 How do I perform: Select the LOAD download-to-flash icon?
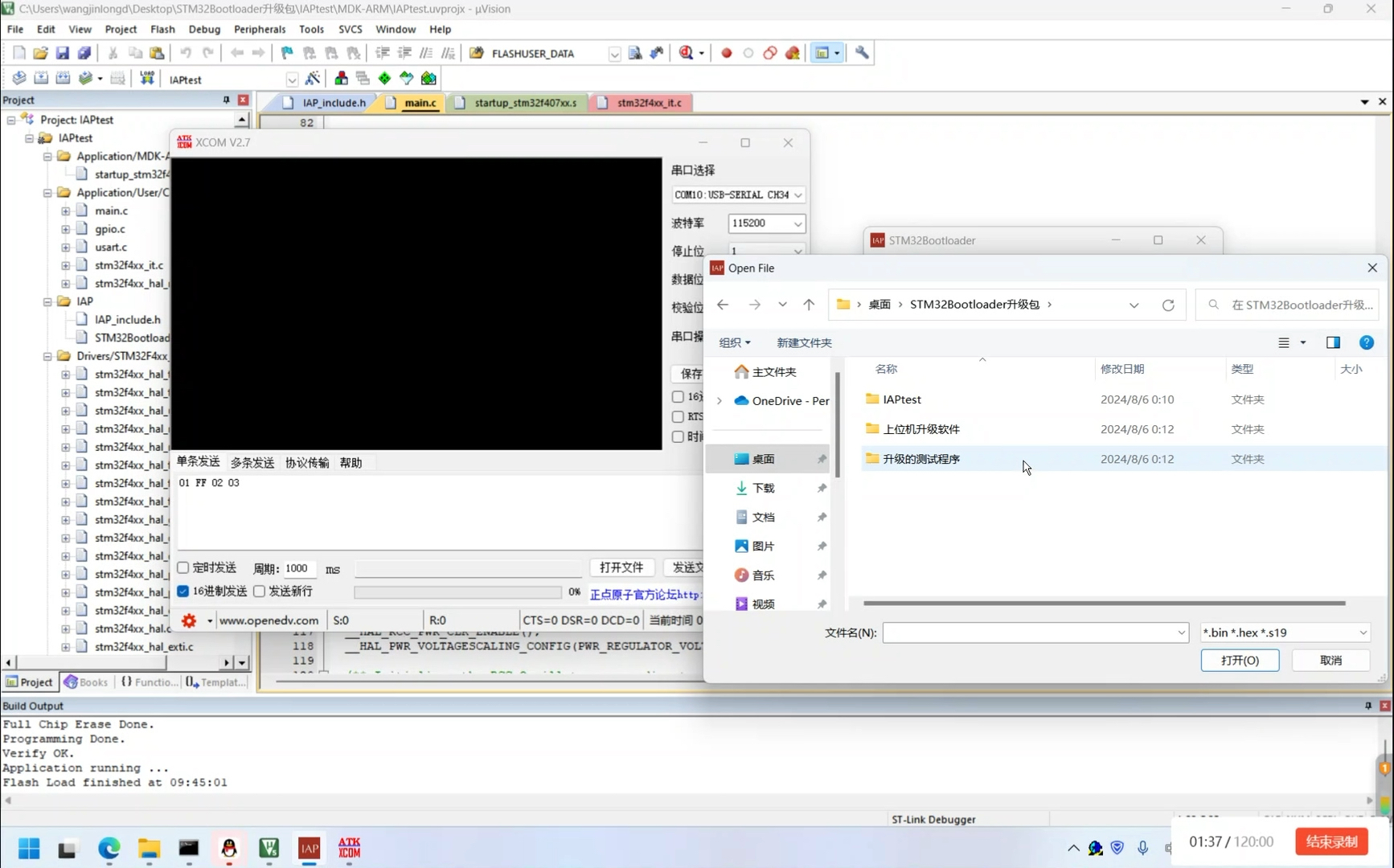point(146,77)
